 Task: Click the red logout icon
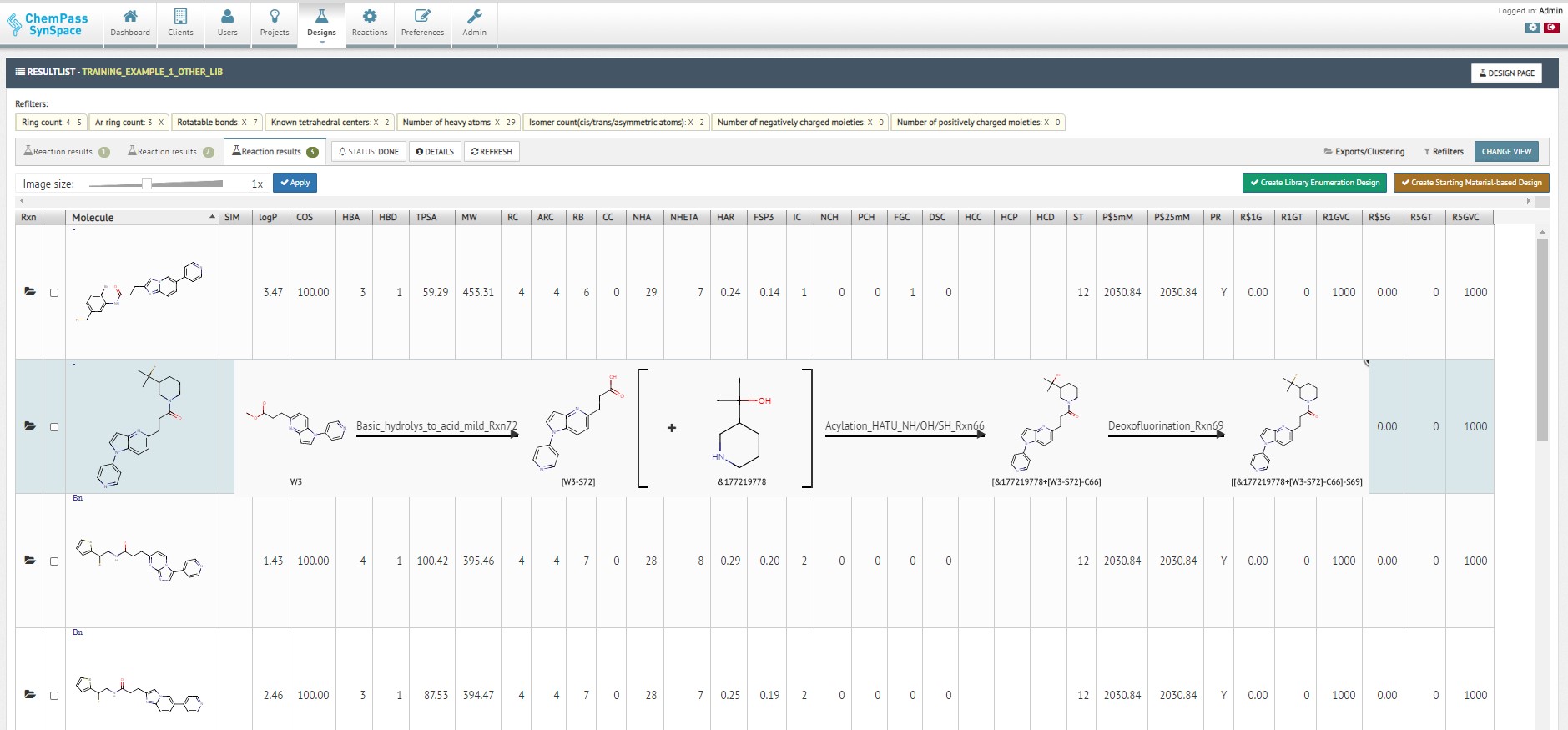click(x=1551, y=28)
